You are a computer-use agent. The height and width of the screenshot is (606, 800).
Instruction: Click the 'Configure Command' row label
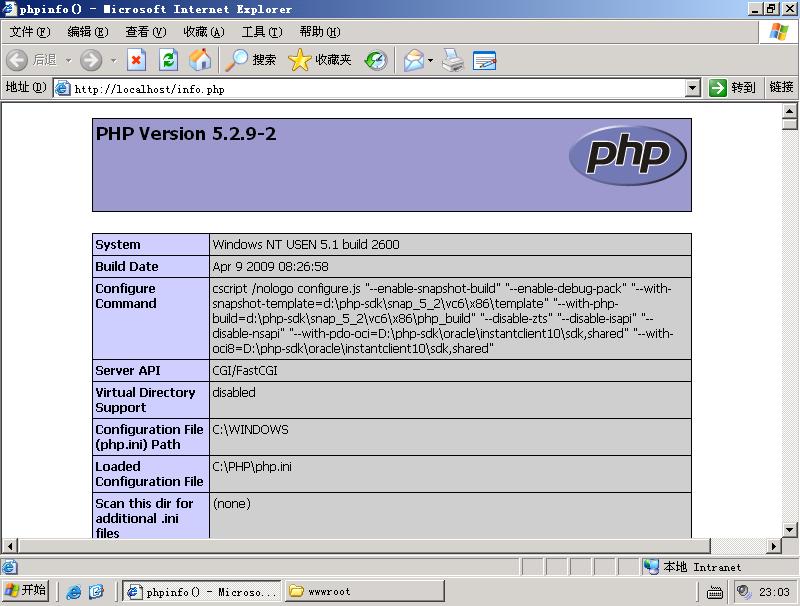(x=126, y=296)
